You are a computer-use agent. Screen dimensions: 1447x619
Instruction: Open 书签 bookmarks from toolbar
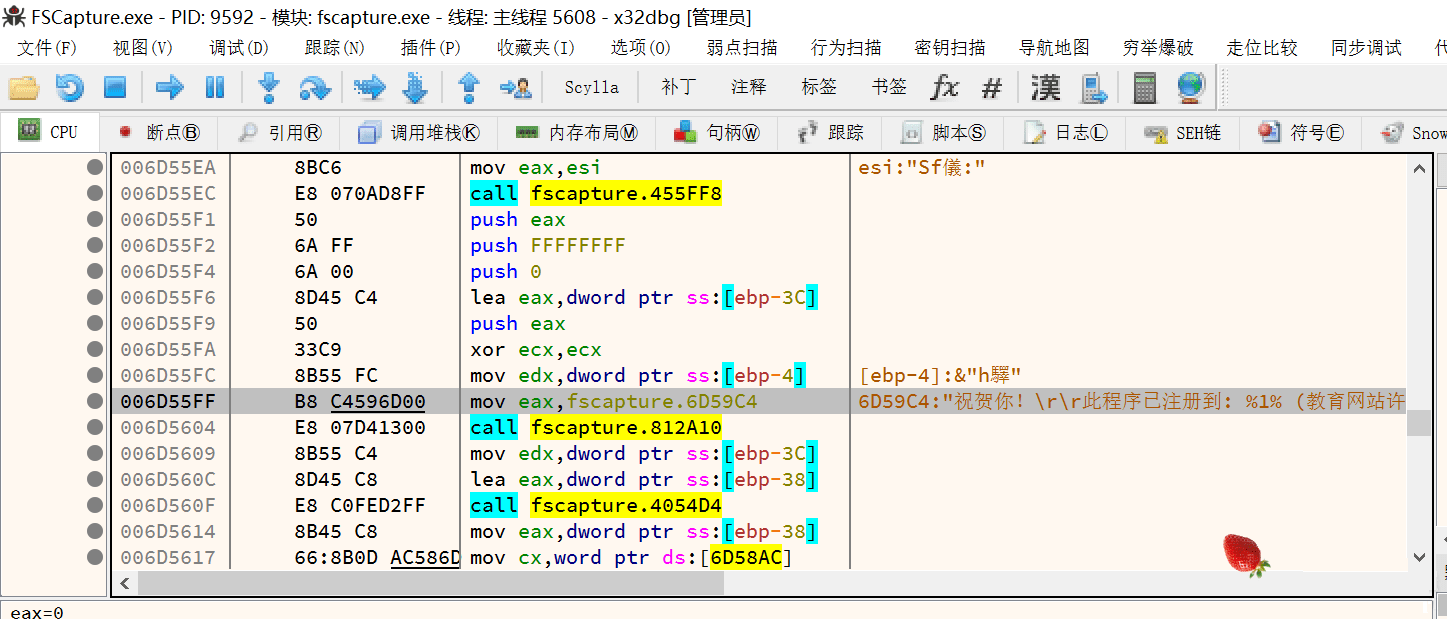coord(889,87)
